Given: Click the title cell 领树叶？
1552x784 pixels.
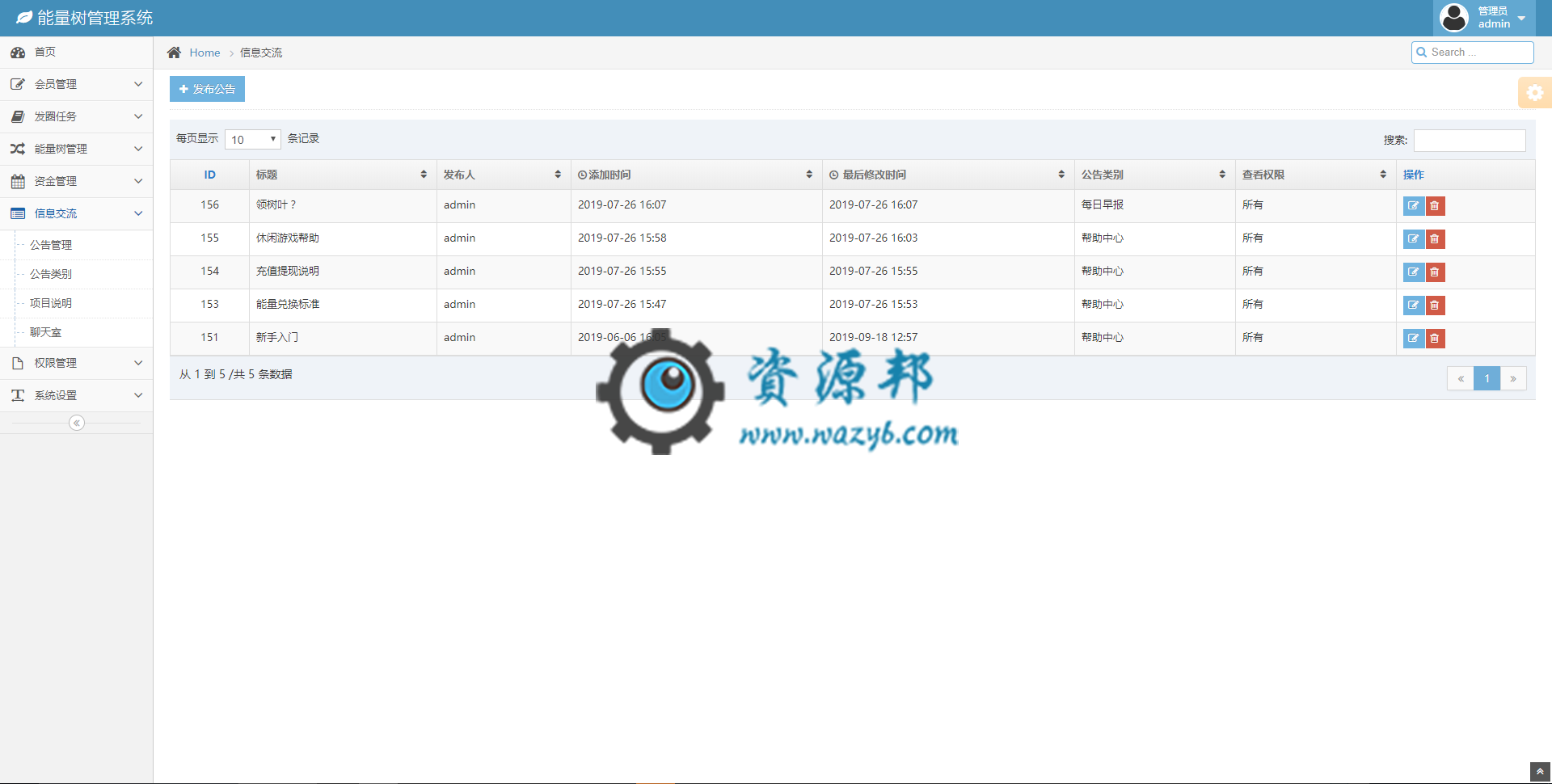Looking at the screenshot, I should (276, 205).
